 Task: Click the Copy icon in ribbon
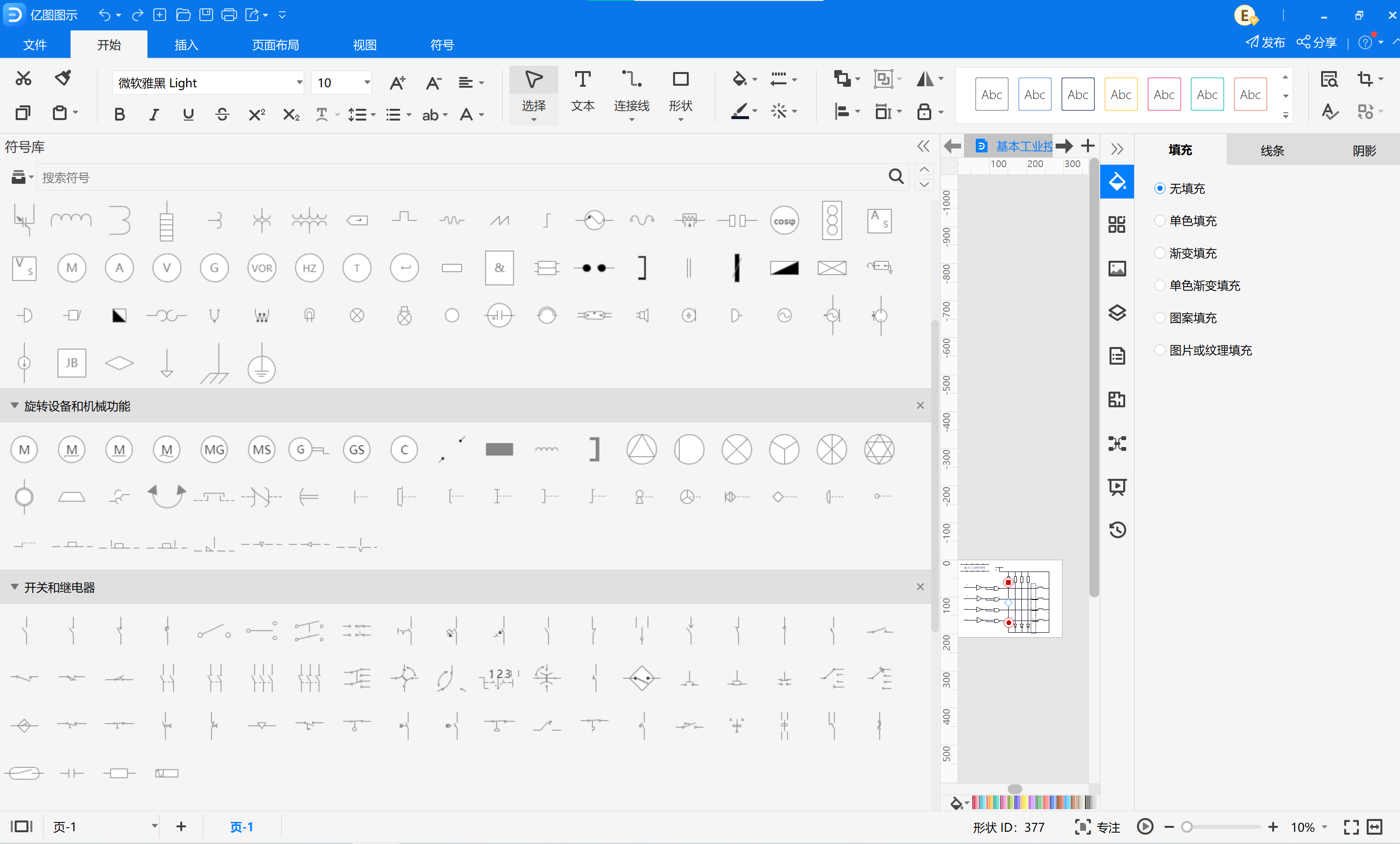[x=22, y=113]
